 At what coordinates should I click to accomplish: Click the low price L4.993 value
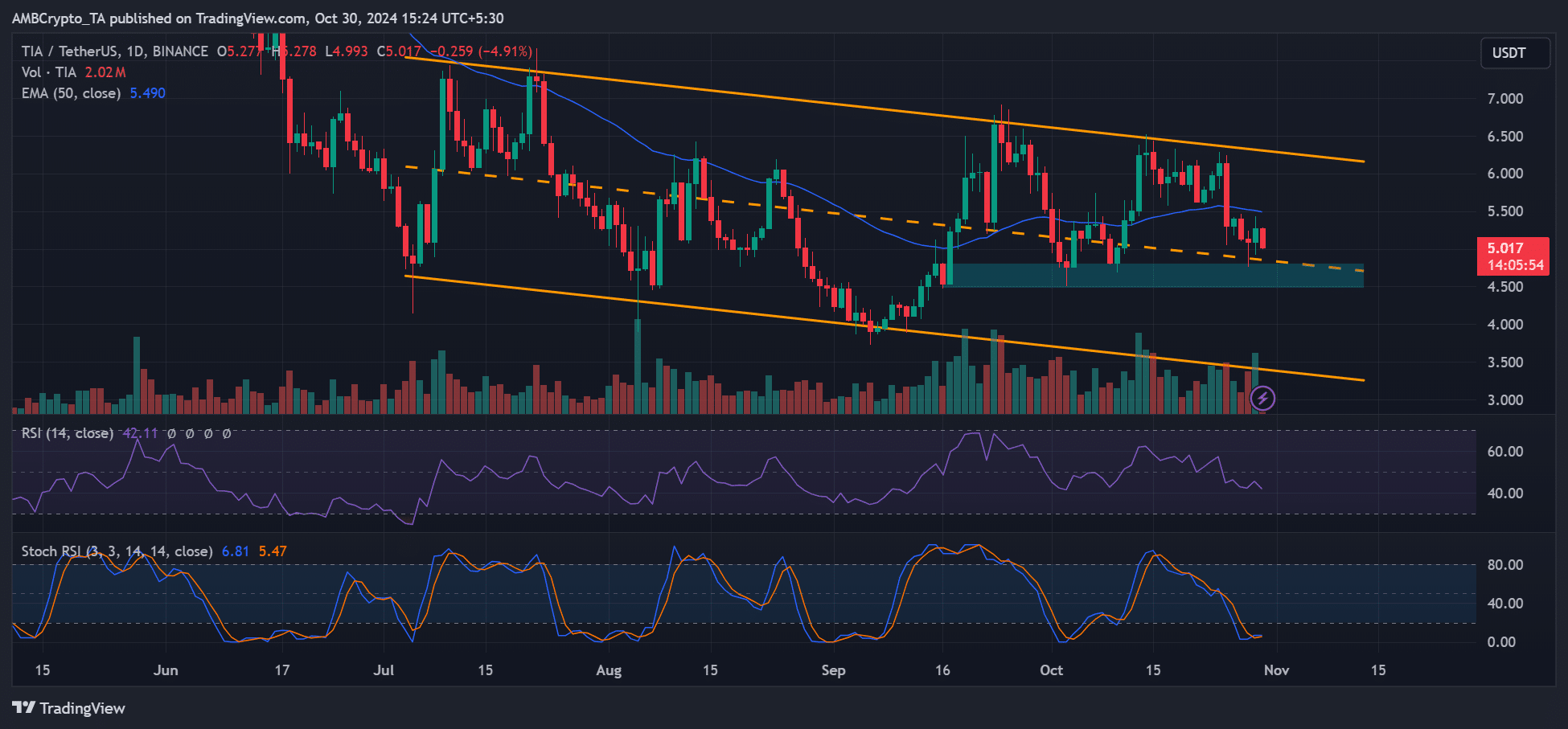click(x=347, y=51)
